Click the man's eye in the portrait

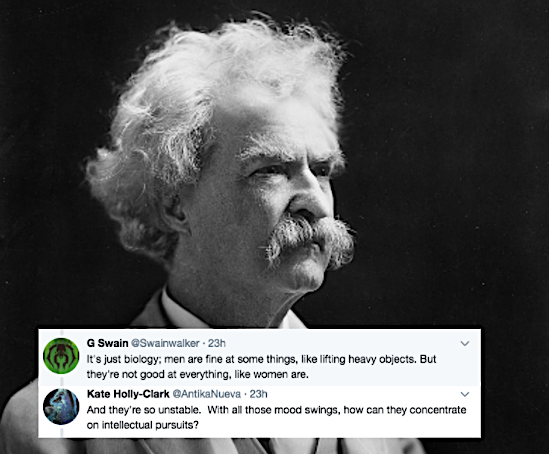270,170
